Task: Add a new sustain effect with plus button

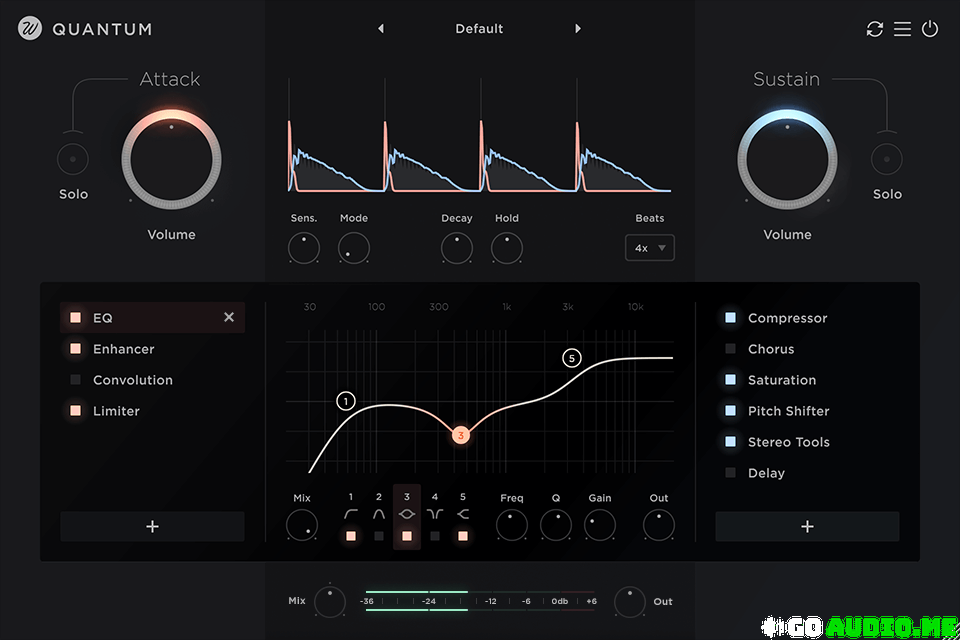Action: tap(807, 526)
